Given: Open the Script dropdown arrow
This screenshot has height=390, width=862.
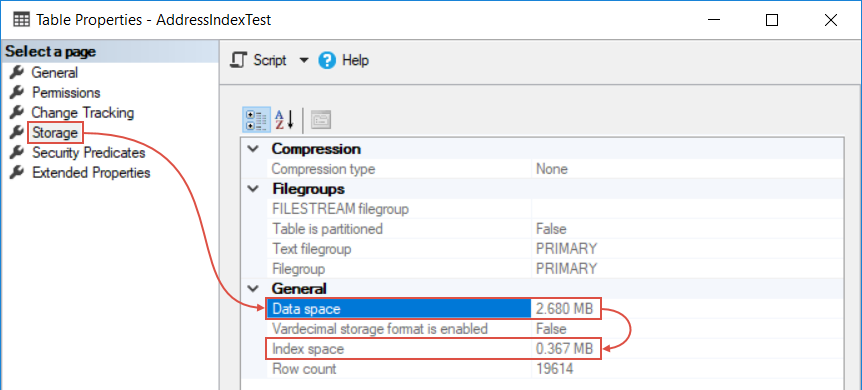Looking at the screenshot, I should coord(304,60).
